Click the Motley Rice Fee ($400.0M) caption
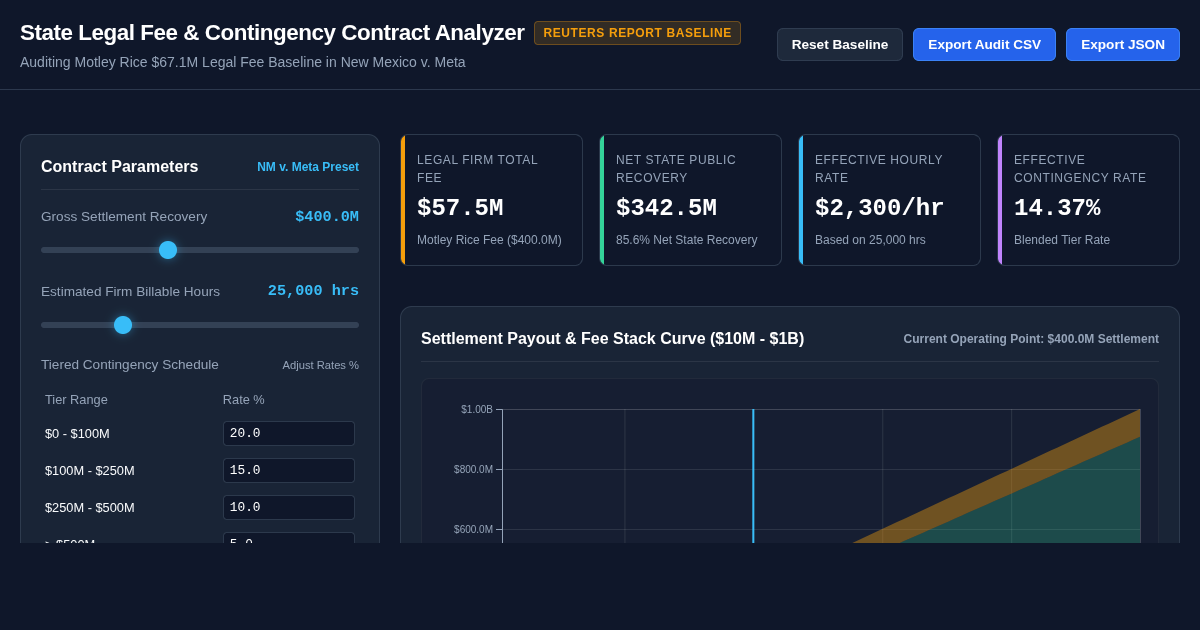Screen dimensions: 1200x630 pyautogui.click(x=489, y=240)
